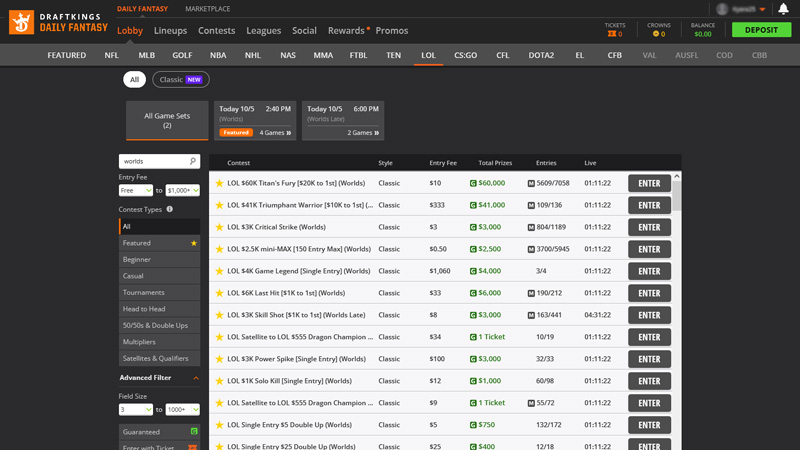Star the LOL $60K Titan's Fury contest

click(x=219, y=183)
